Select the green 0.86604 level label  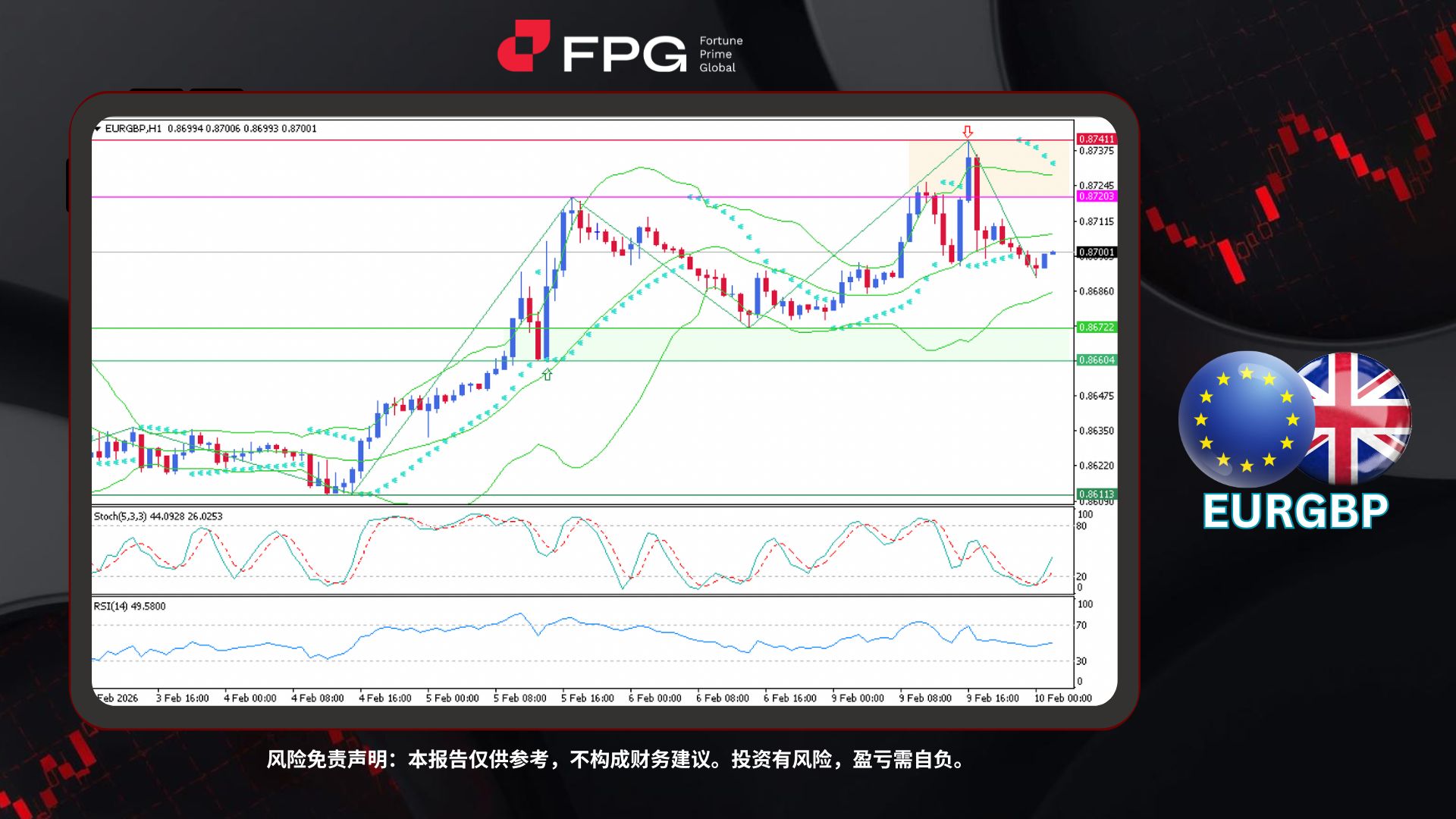(x=1097, y=360)
